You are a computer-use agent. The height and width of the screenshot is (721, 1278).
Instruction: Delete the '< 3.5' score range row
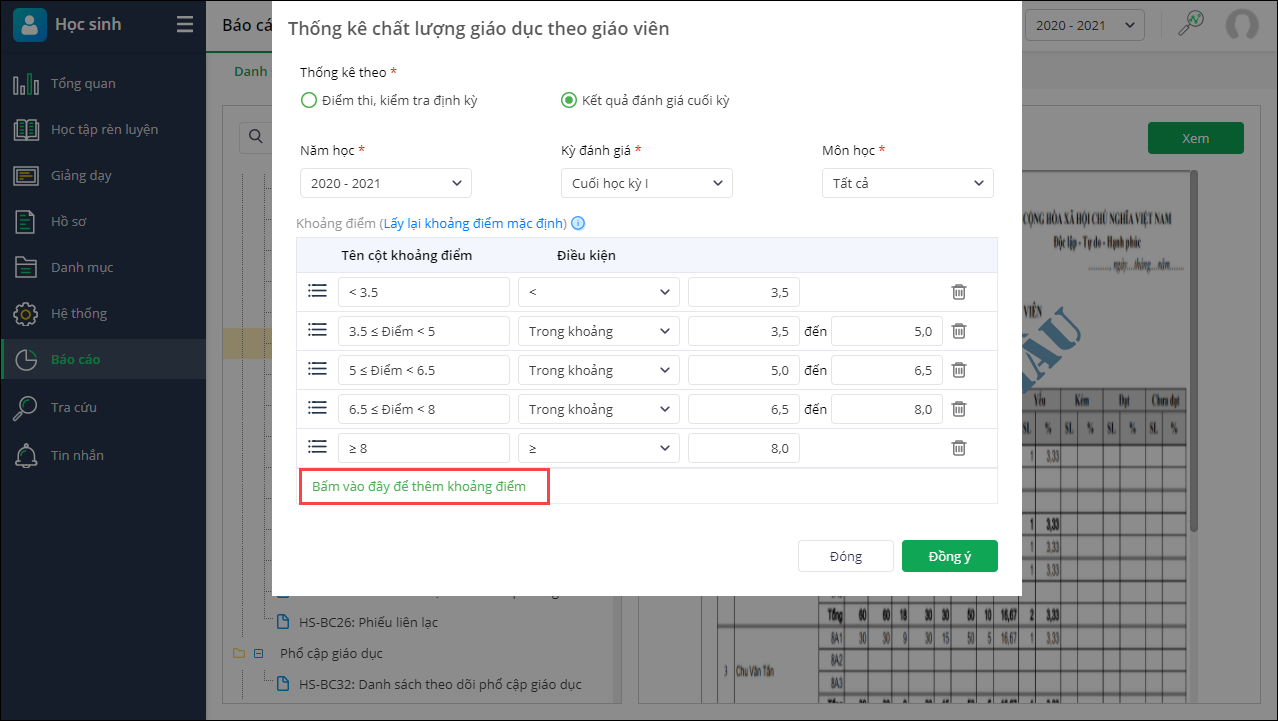coord(958,292)
